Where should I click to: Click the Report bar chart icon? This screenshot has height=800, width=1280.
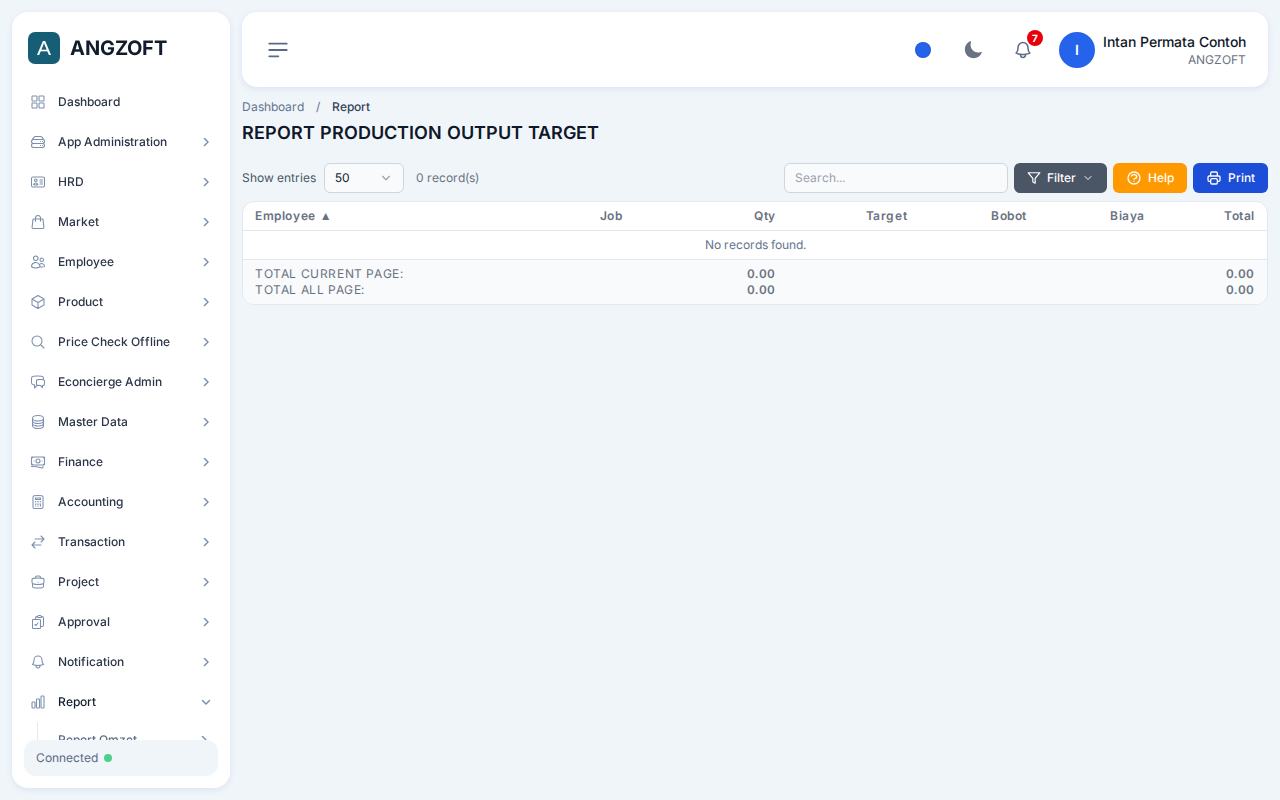(x=38, y=702)
